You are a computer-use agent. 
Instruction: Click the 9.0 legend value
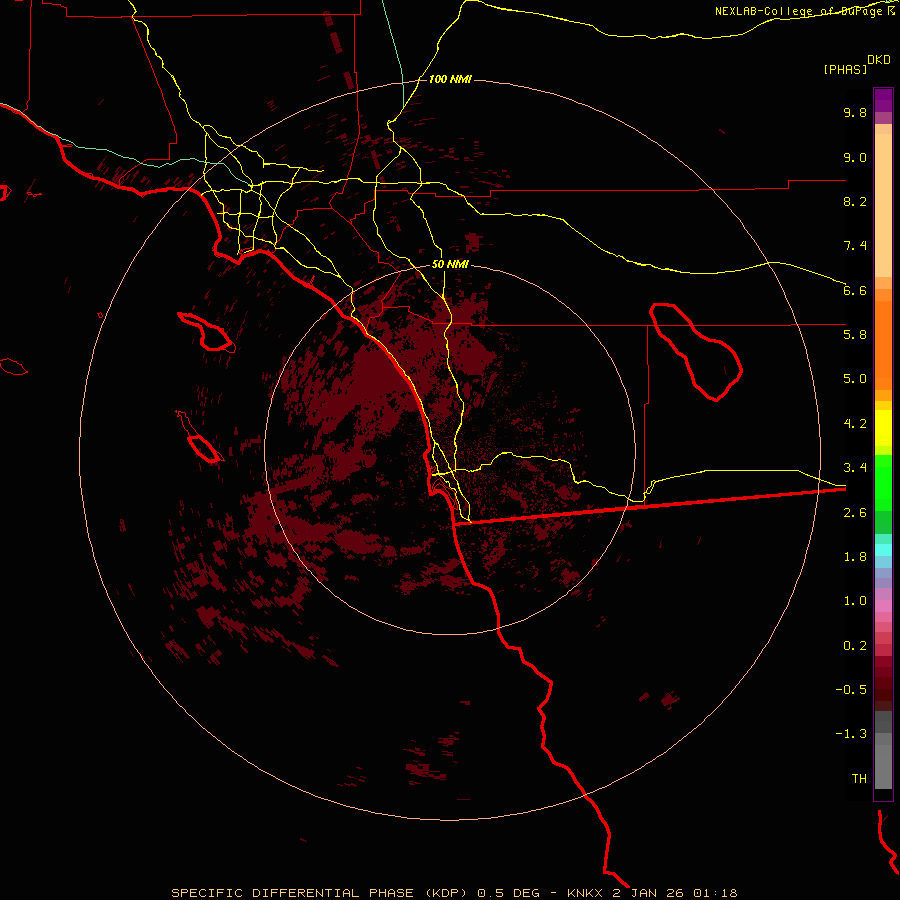coord(855,157)
